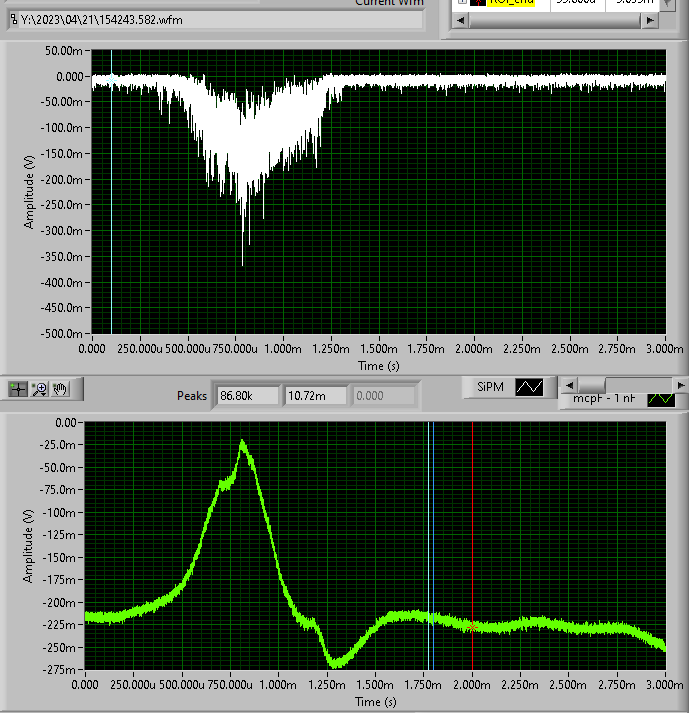This screenshot has height=713, width=689.
Task: Click the SiPM plot legend label
Action: point(490,387)
